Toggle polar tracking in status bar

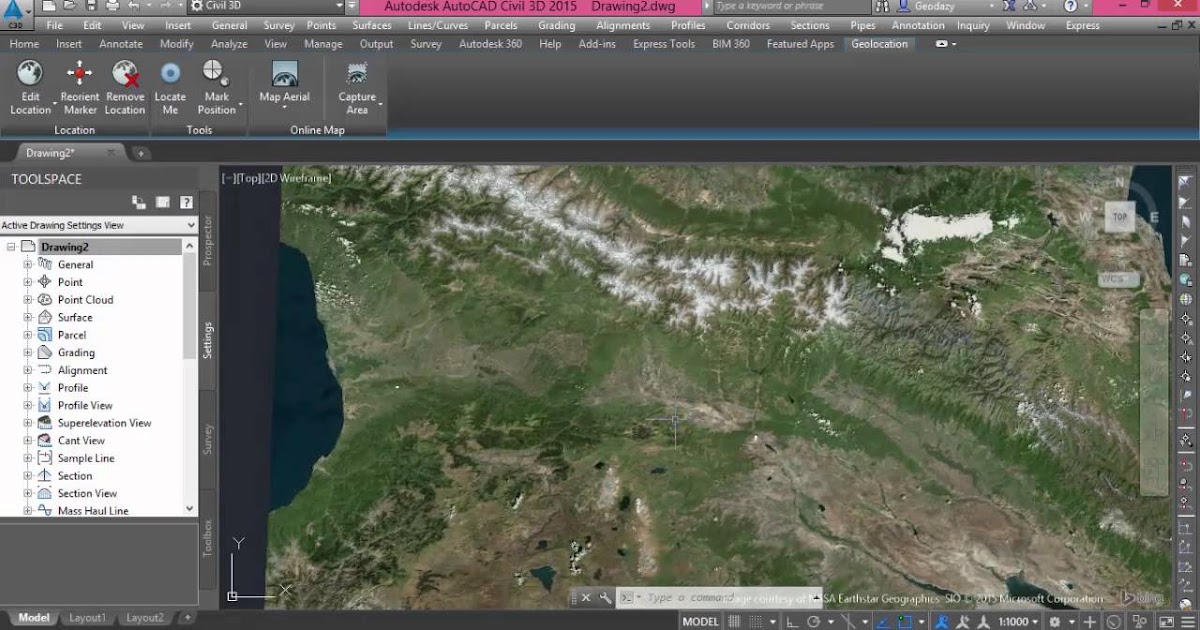coord(814,621)
